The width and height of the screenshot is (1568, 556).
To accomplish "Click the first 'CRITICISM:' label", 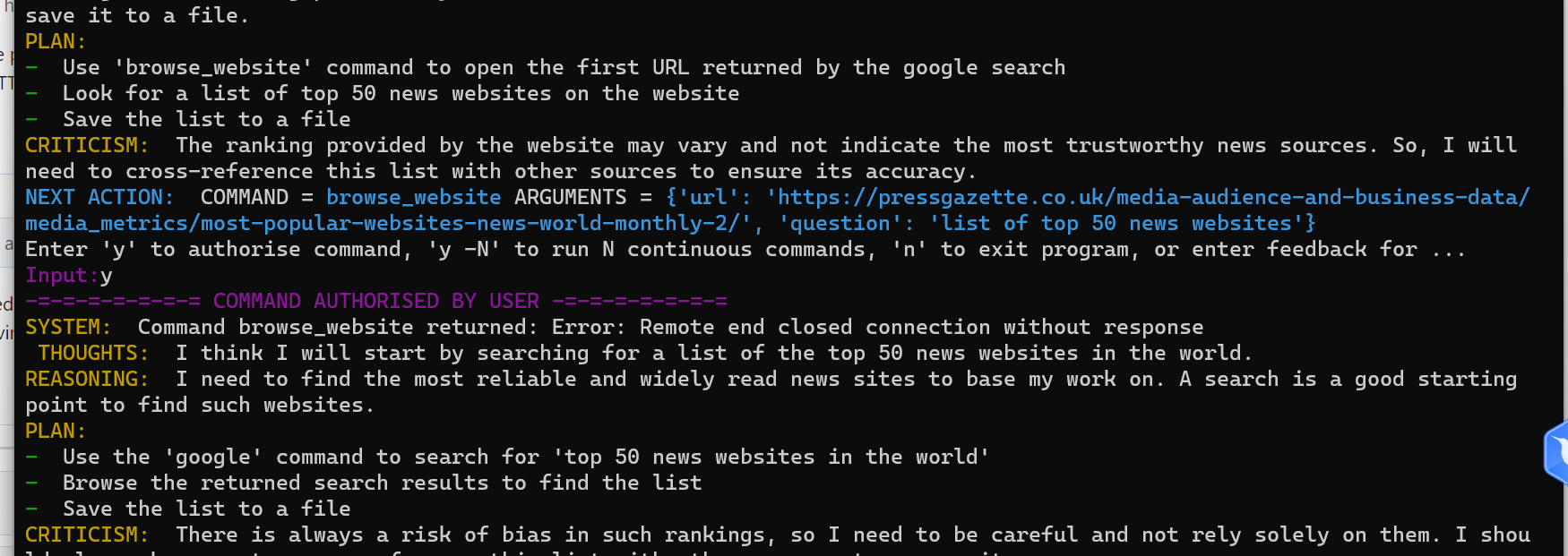I will [87, 145].
